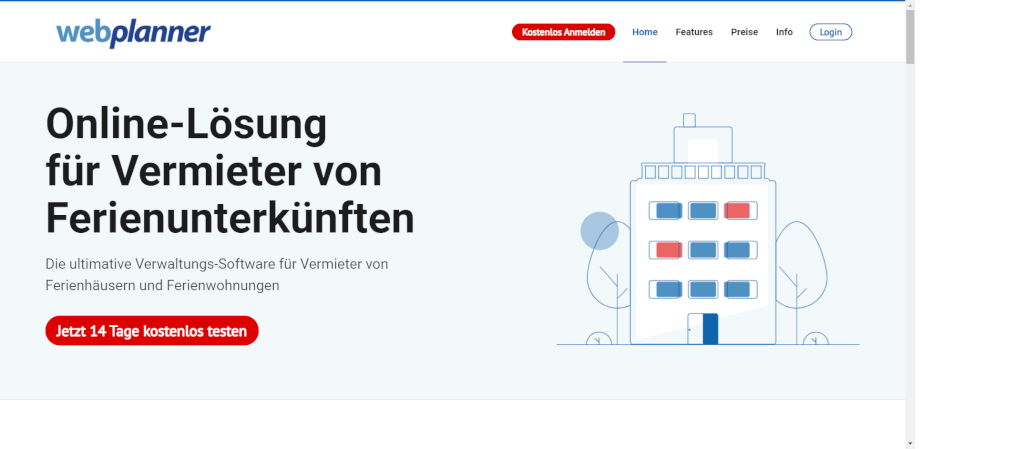Viewport: 1024px width, 449px height.
Task: Click the vertical scrollbar thumb
Action: pos(910,37)
